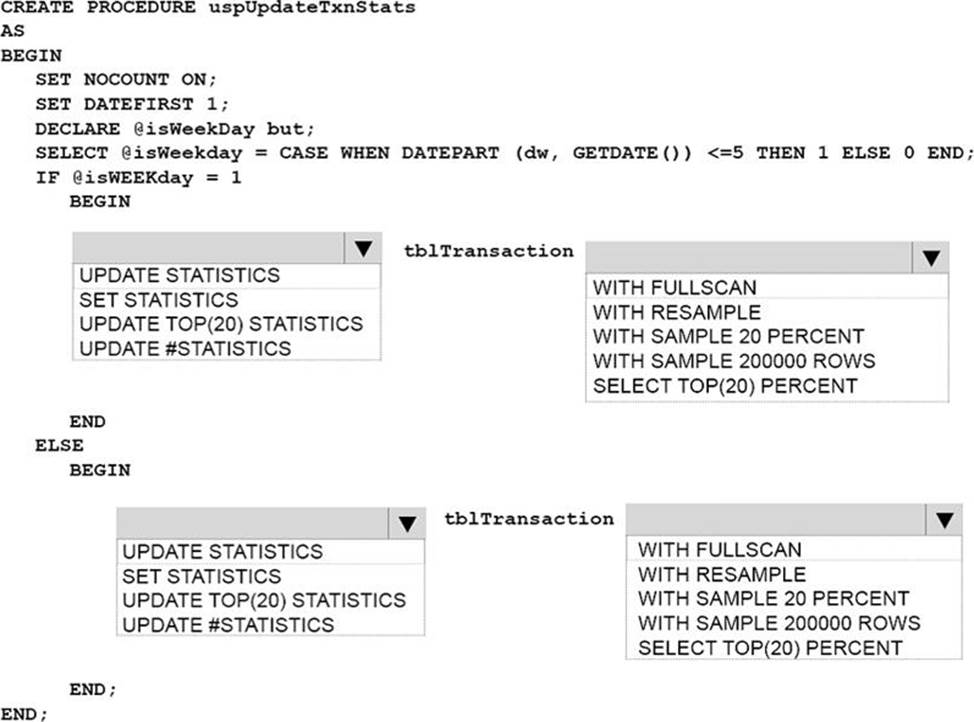Viewport: 974px width, 722px height.
Task: Choose UPDATE STATISTICS in the IF block list
Action: tap(179, 275)
